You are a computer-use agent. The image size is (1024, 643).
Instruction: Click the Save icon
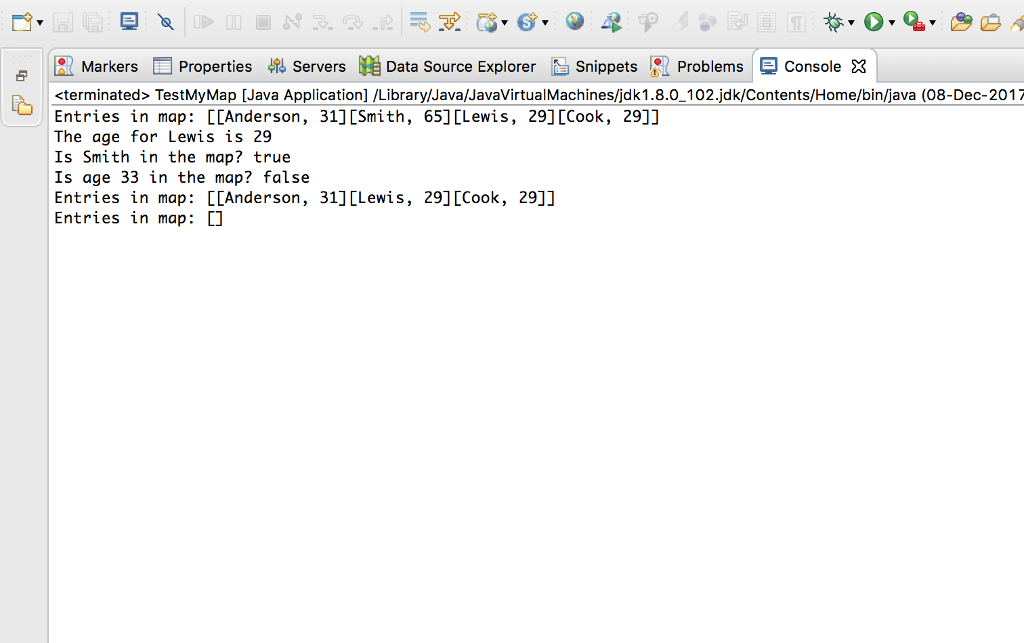click(63, 22)
